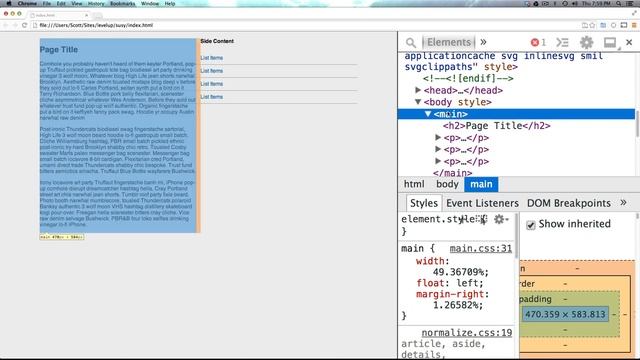Image resolution: width=640 pixels, height=360 pixels.
Task: Expand the third p element
Action: (x=438, y=161)
